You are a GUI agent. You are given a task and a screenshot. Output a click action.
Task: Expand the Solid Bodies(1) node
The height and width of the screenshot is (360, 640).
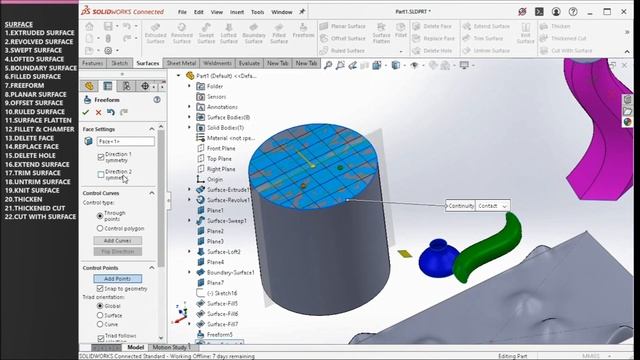[x=189, y=127]
